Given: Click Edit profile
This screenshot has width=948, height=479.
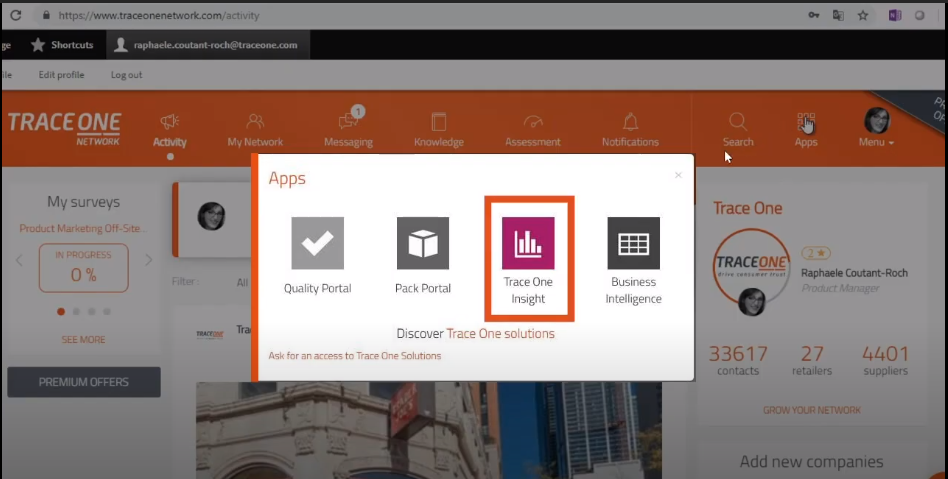Looking at the screenshot, I should tap(62, 75).
